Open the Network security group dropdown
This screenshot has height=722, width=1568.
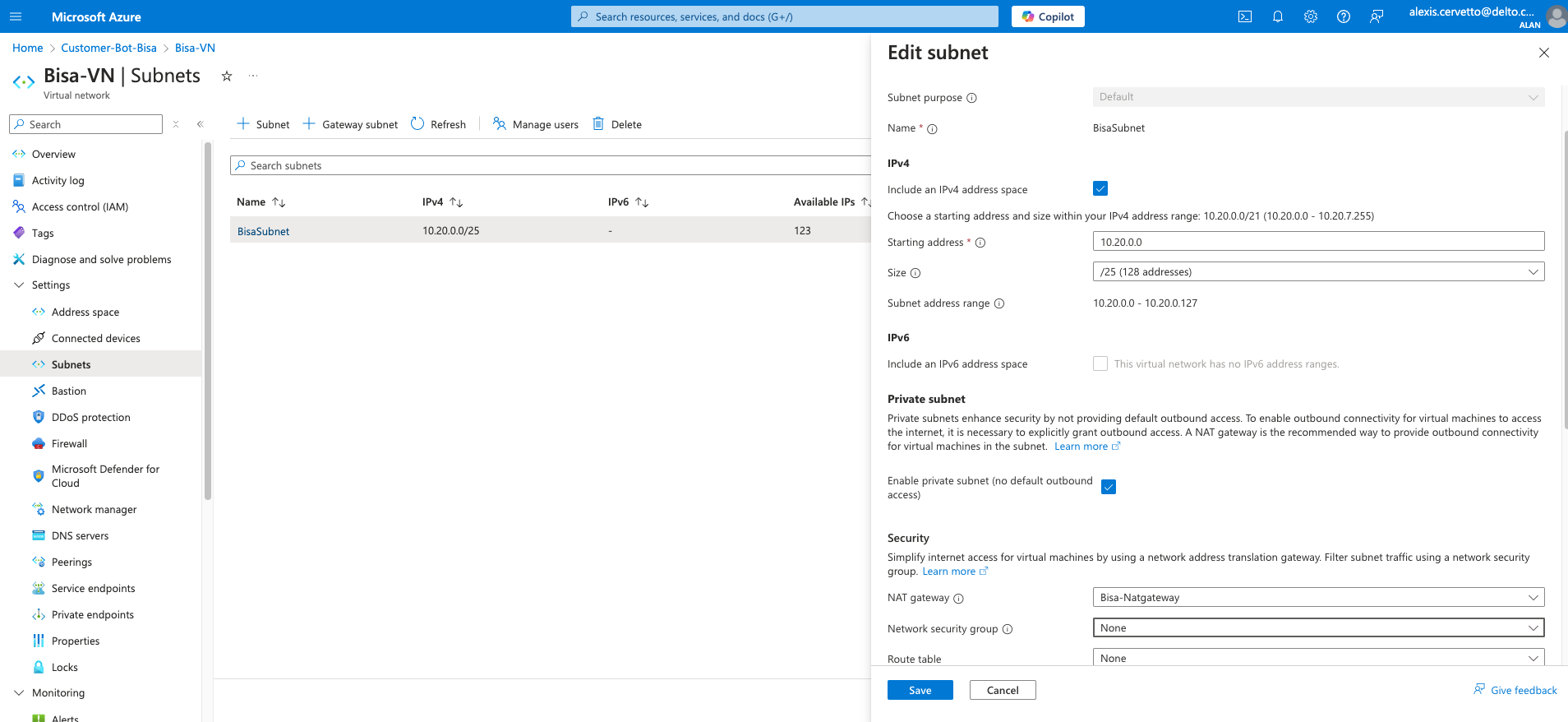click(1319, 627)
